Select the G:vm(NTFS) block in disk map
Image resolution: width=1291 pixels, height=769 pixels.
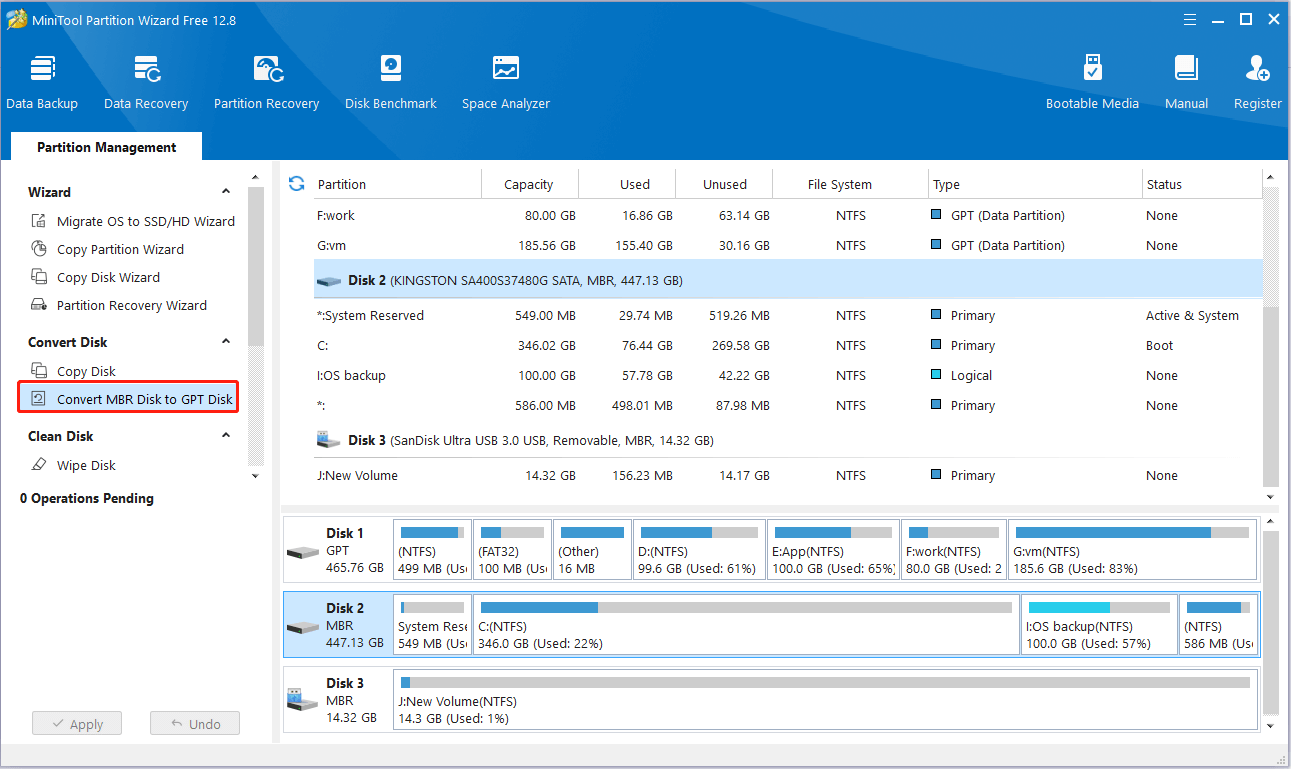point(1132,550)
